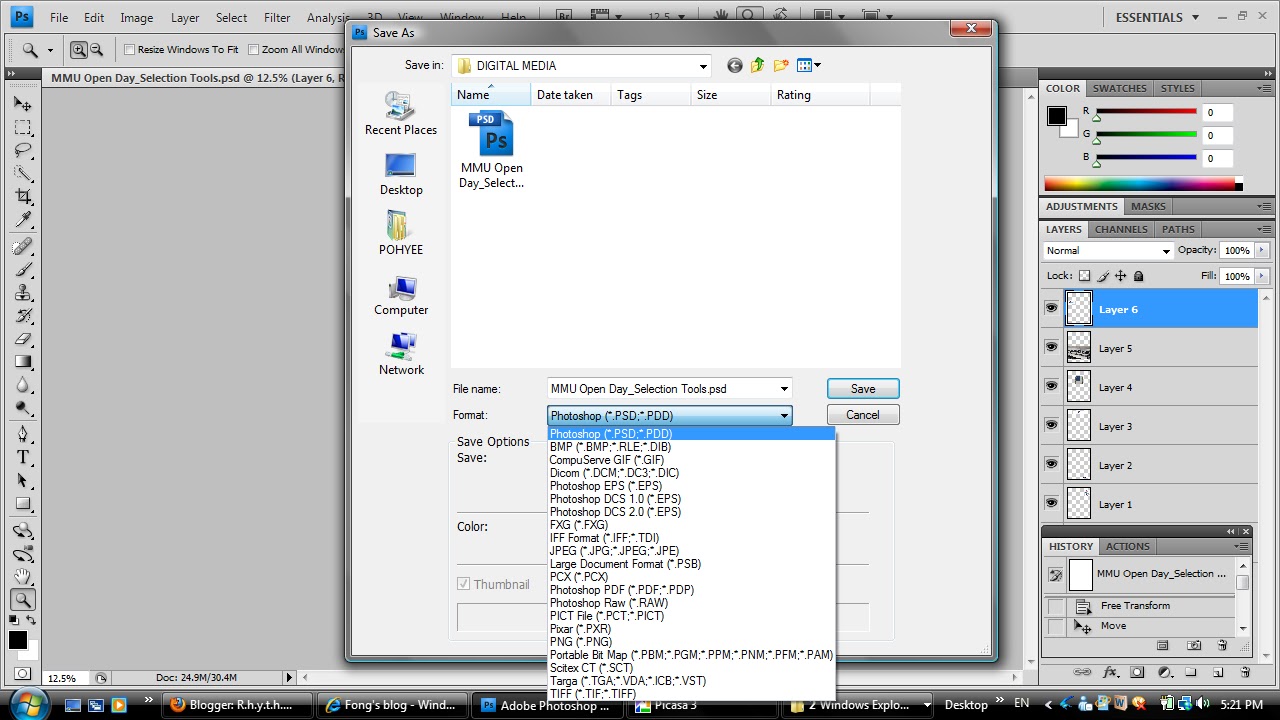The image size is (1280, 720).
Task: Enable Resize Windows To Fit
Action: [x=130, y=49]
